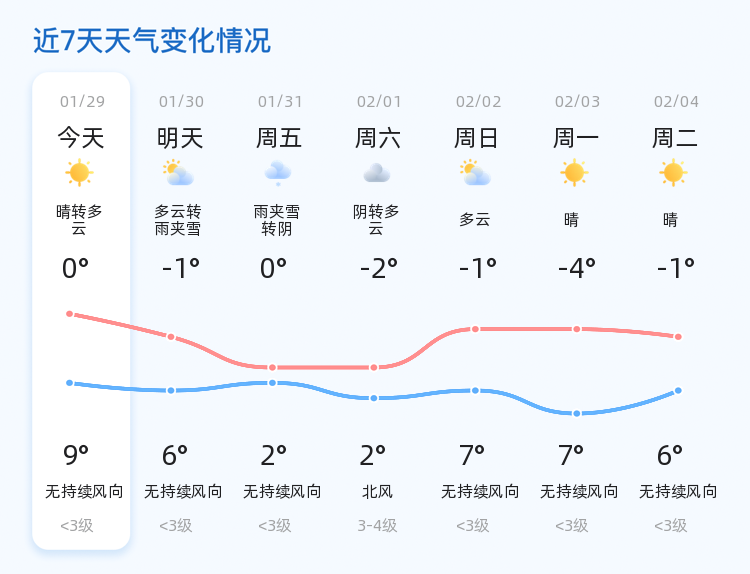
Task: Click the red high-temperature point for today
Action: [69, 314]
